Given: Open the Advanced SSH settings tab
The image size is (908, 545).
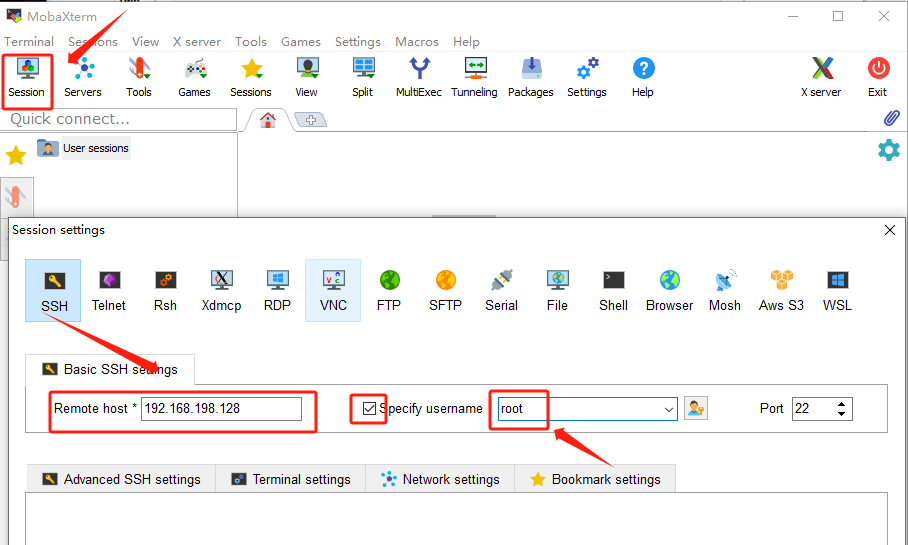Looking at the screenshot, I should tap(121, 479).
